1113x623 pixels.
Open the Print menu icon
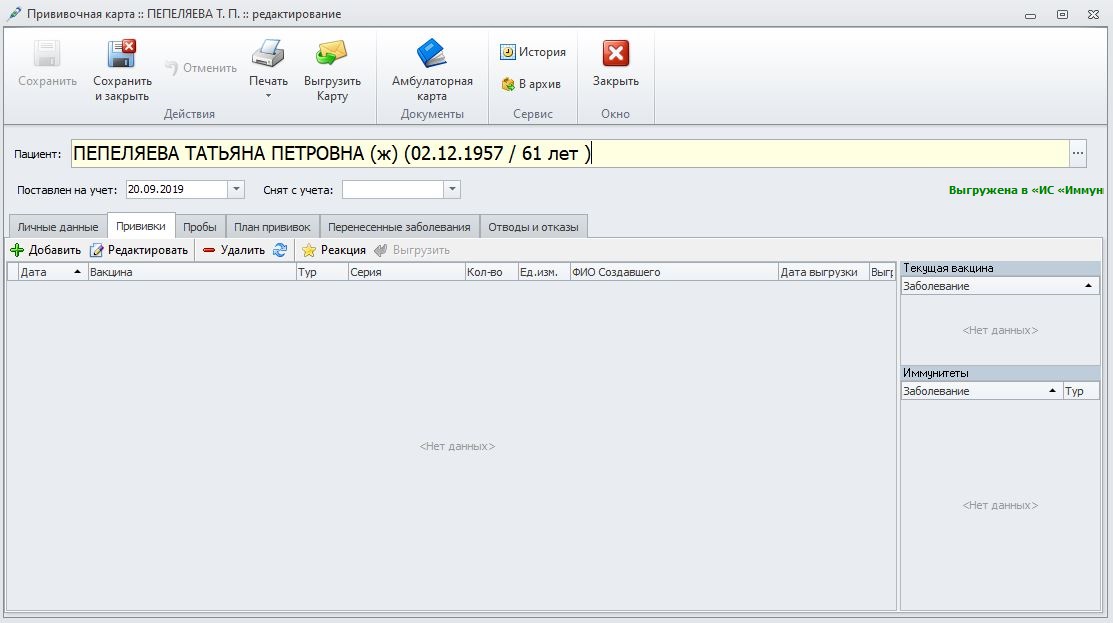pos(268,53)
